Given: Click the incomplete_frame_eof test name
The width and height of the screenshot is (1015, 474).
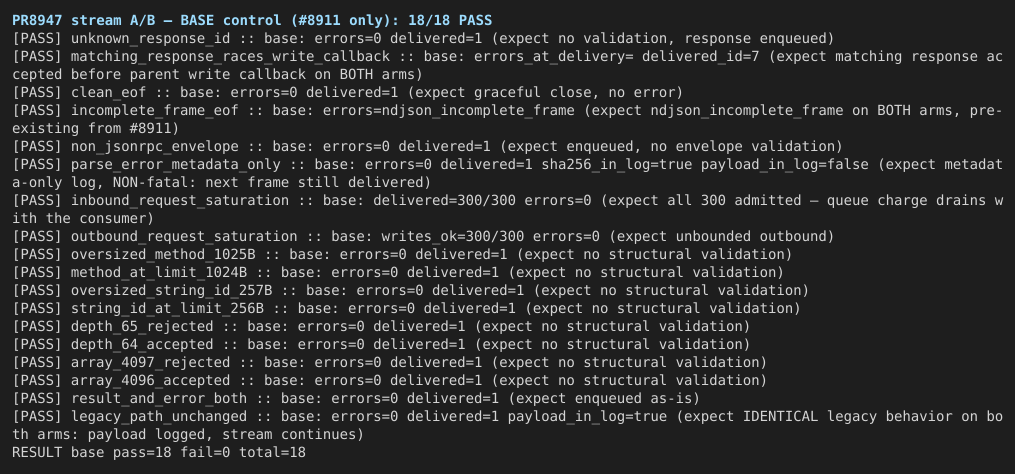Looking at the screenshot, I should pos(154,111).
